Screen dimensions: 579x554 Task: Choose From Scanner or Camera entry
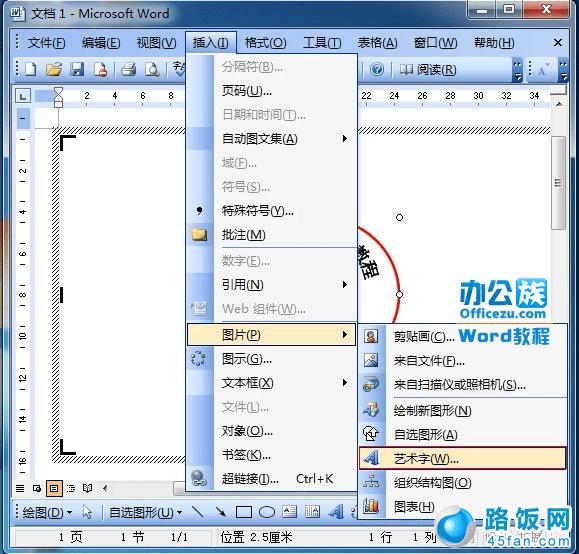click(x=463, y=385)
